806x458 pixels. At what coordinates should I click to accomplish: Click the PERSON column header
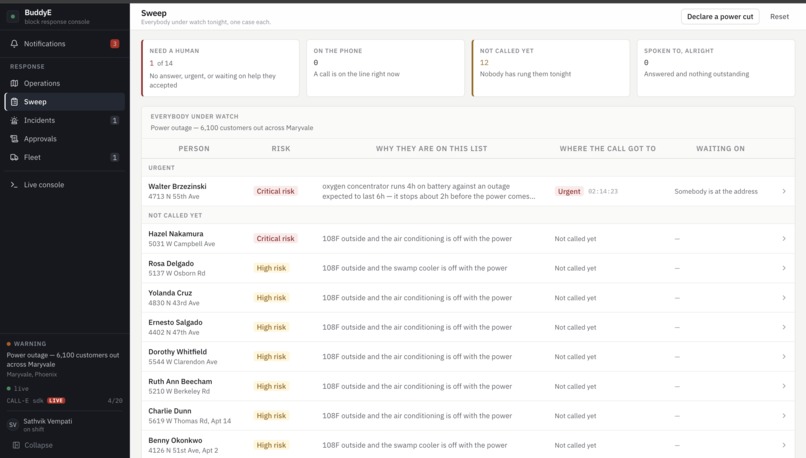point(194,149)
